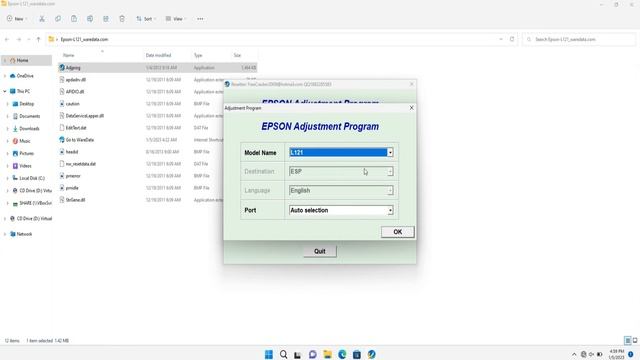This screenshot has height=360, width=640.
Task: Open the See more ellipsis menu
Action: pos(200,19)
